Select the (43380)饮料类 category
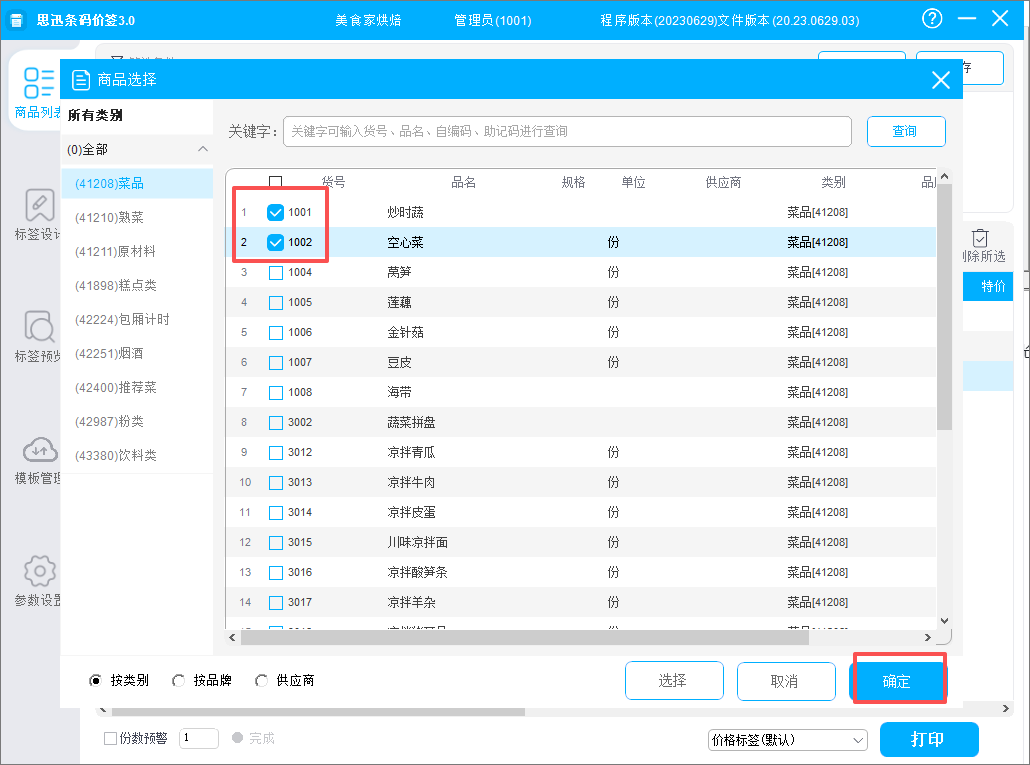This screenshot has height=765, width=1030. (116, 455)
